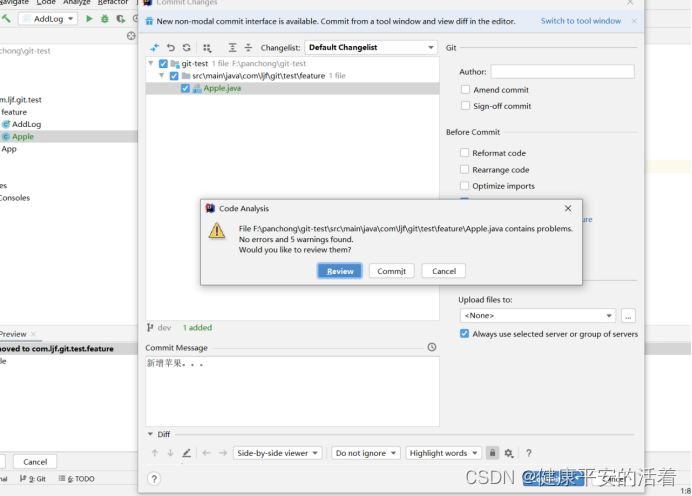Click inside the Author input field
This screenshot has width=692, height=496.
click(x=563, y=71)
